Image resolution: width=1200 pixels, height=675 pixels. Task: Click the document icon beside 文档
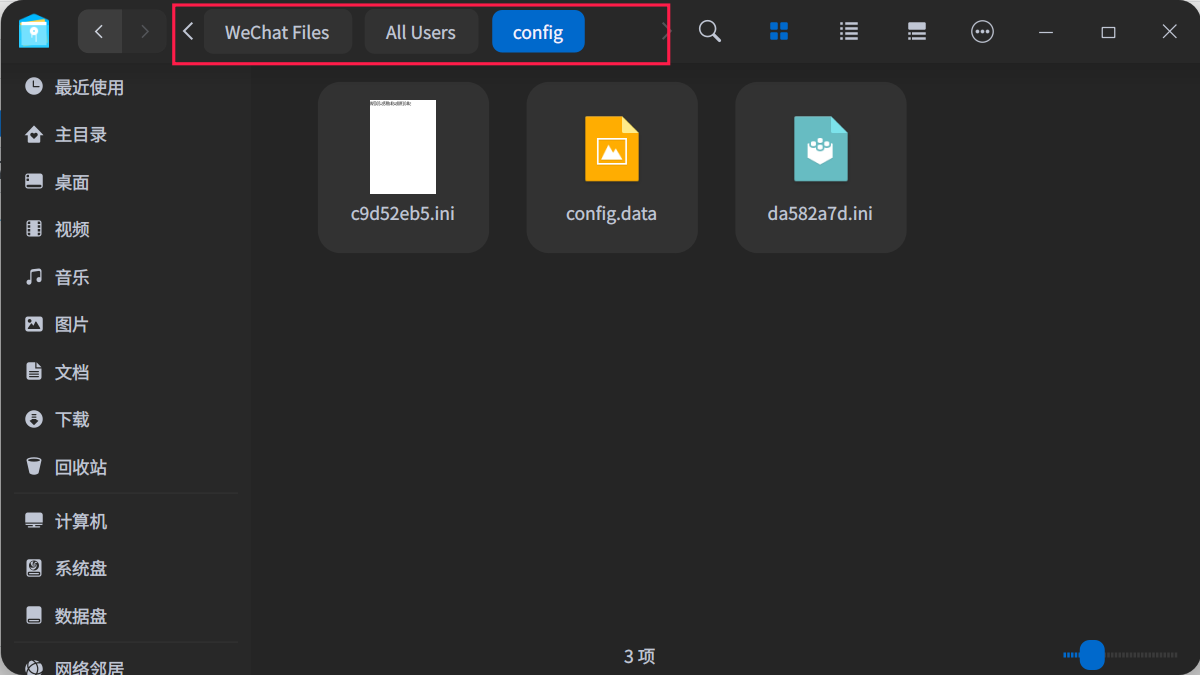(x=34, y=371)
